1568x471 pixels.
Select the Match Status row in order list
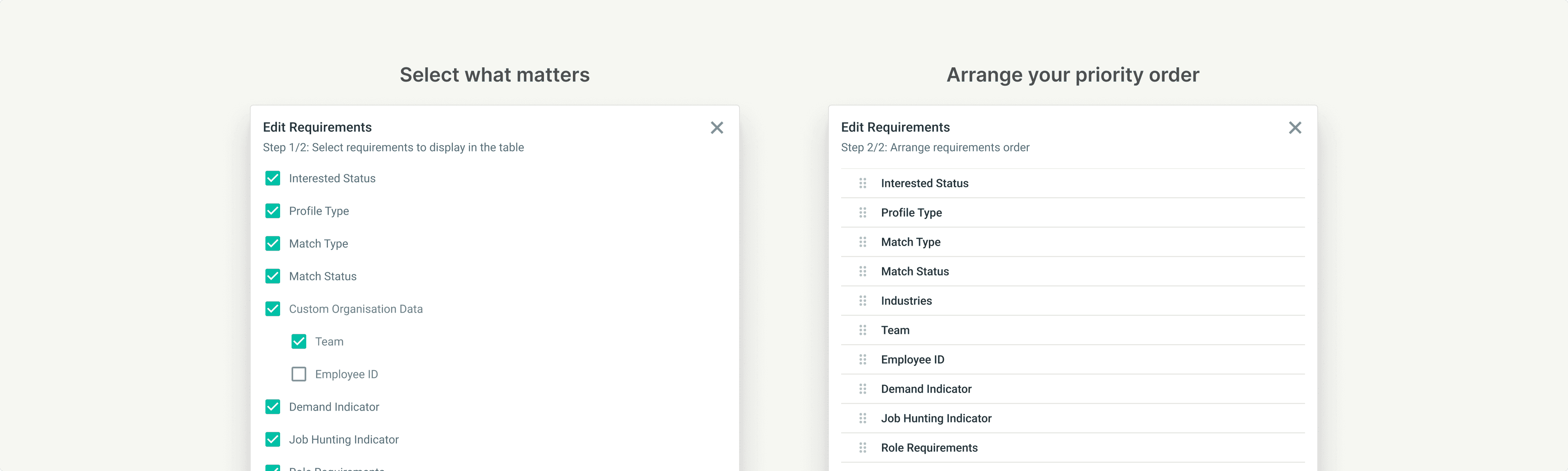tap(914, 271)
